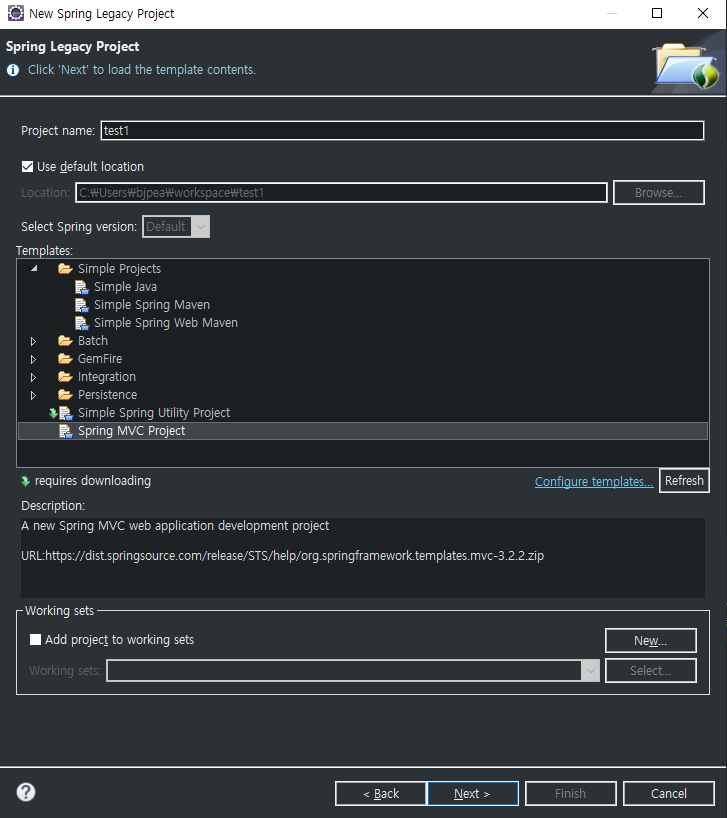Click the Description text about Spring MVC

click(175, 525)
